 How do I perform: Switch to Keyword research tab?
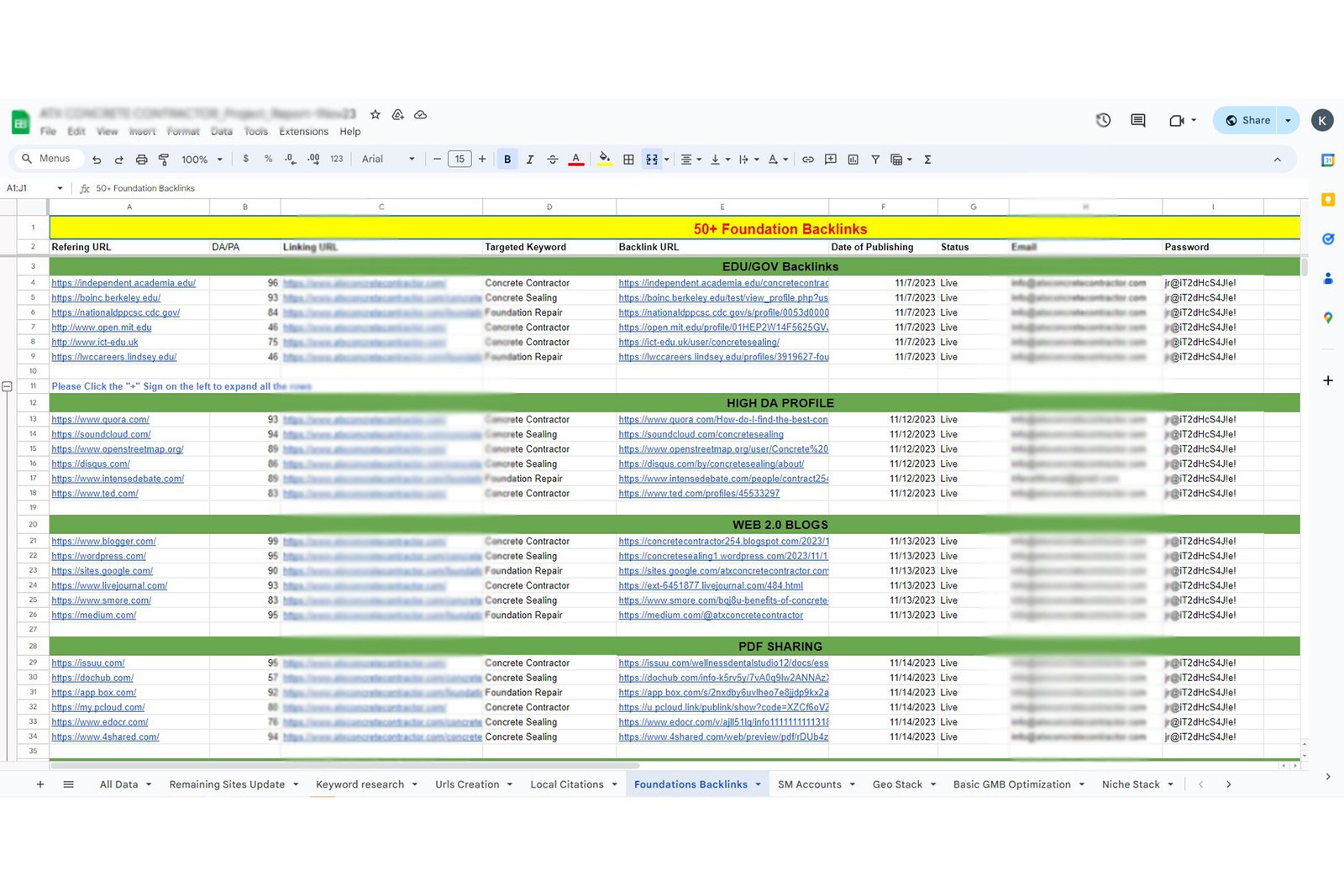click(360, 784)
